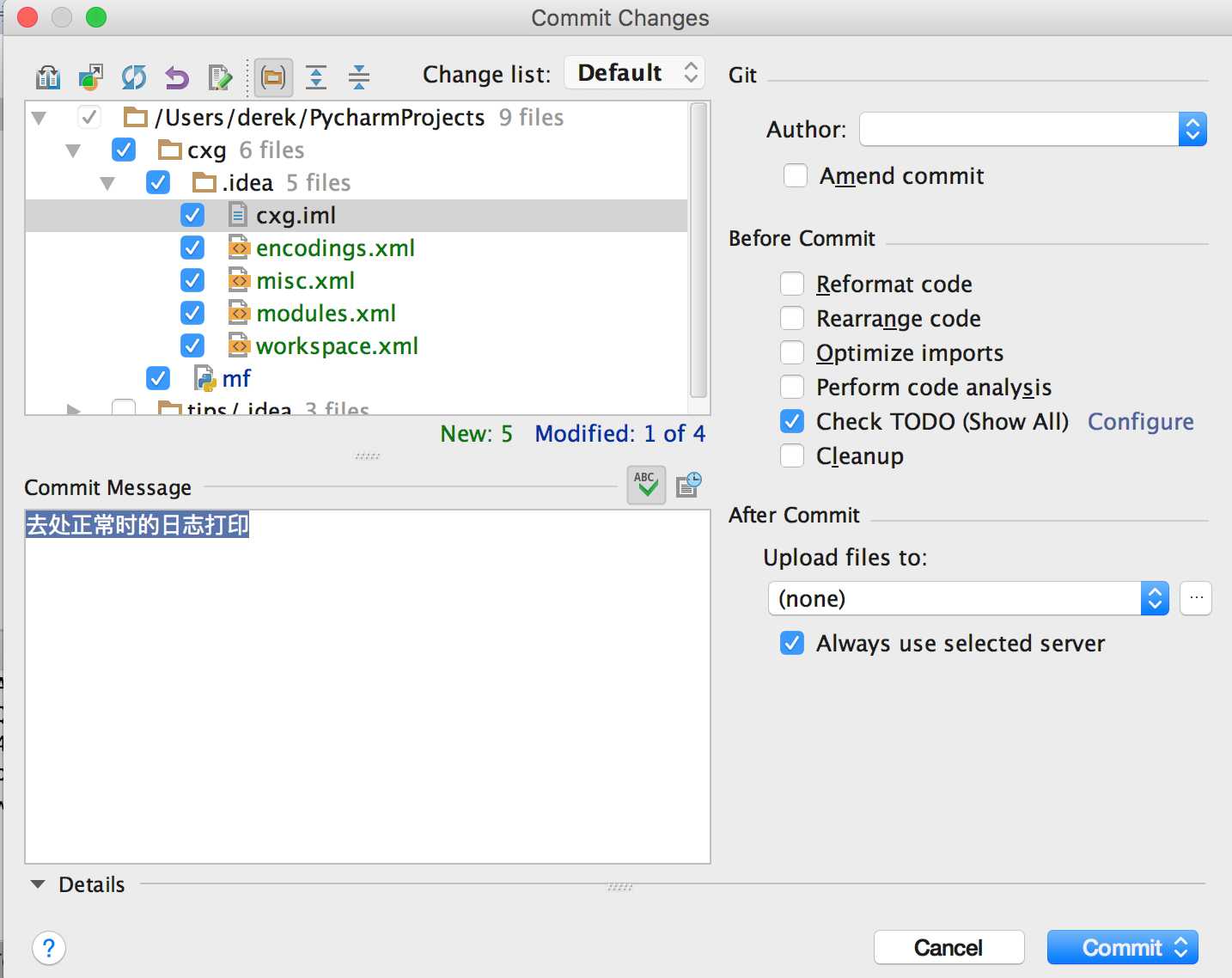The image size is (1232, 978).
Task: Click the Refresh Changes icon
Action: pos(133,77)
